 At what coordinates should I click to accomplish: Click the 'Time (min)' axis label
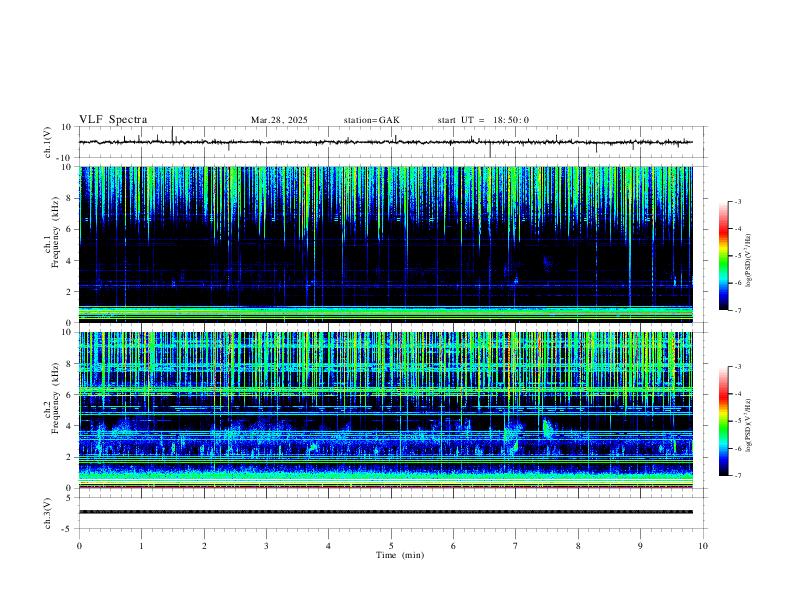pyautogui.click(x=400, y=555)
